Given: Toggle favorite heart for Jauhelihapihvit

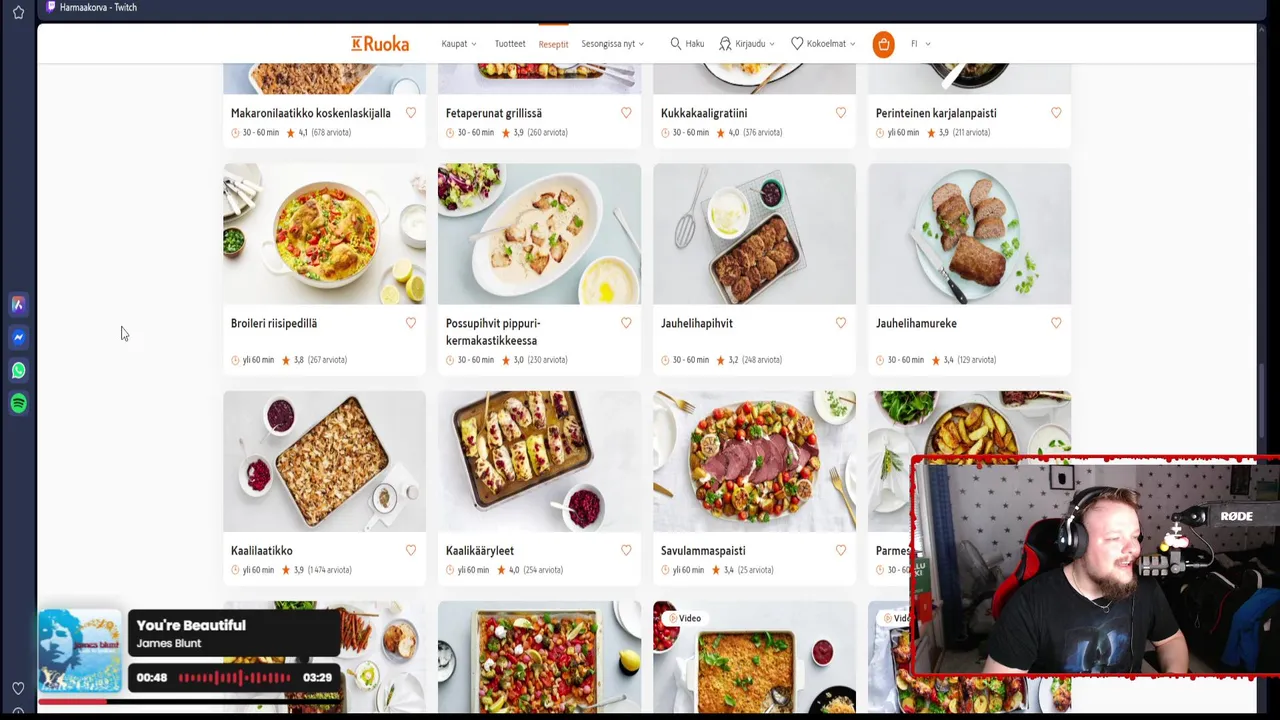Looking at the screenshot, I should [841, 323].
